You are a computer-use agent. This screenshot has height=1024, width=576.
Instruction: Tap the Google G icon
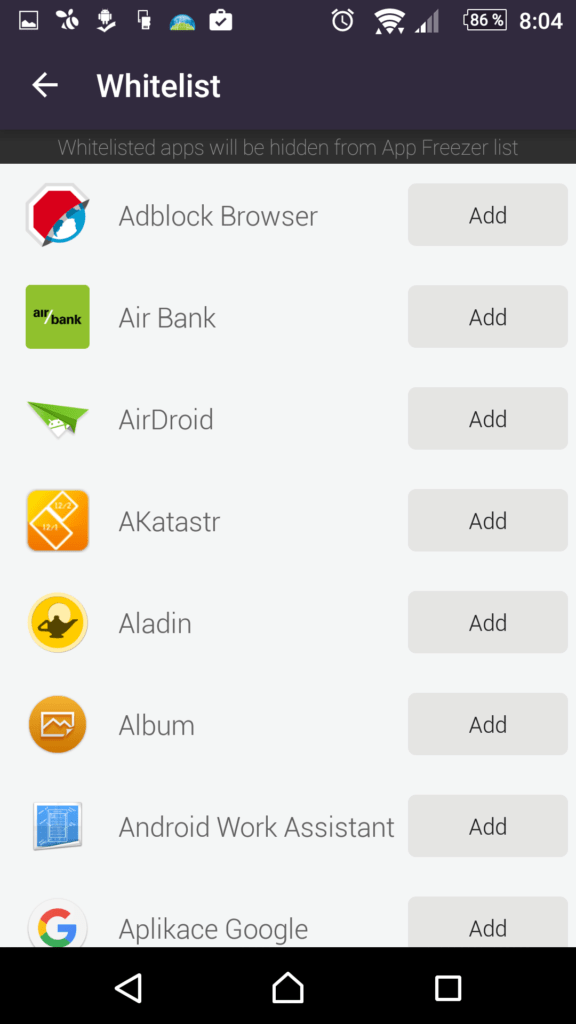click(x=57, y=924)
